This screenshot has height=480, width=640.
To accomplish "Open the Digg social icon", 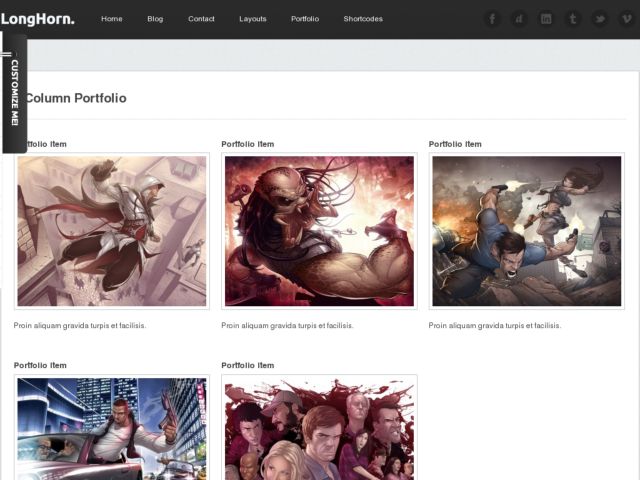I will click(x=519, y=19).
